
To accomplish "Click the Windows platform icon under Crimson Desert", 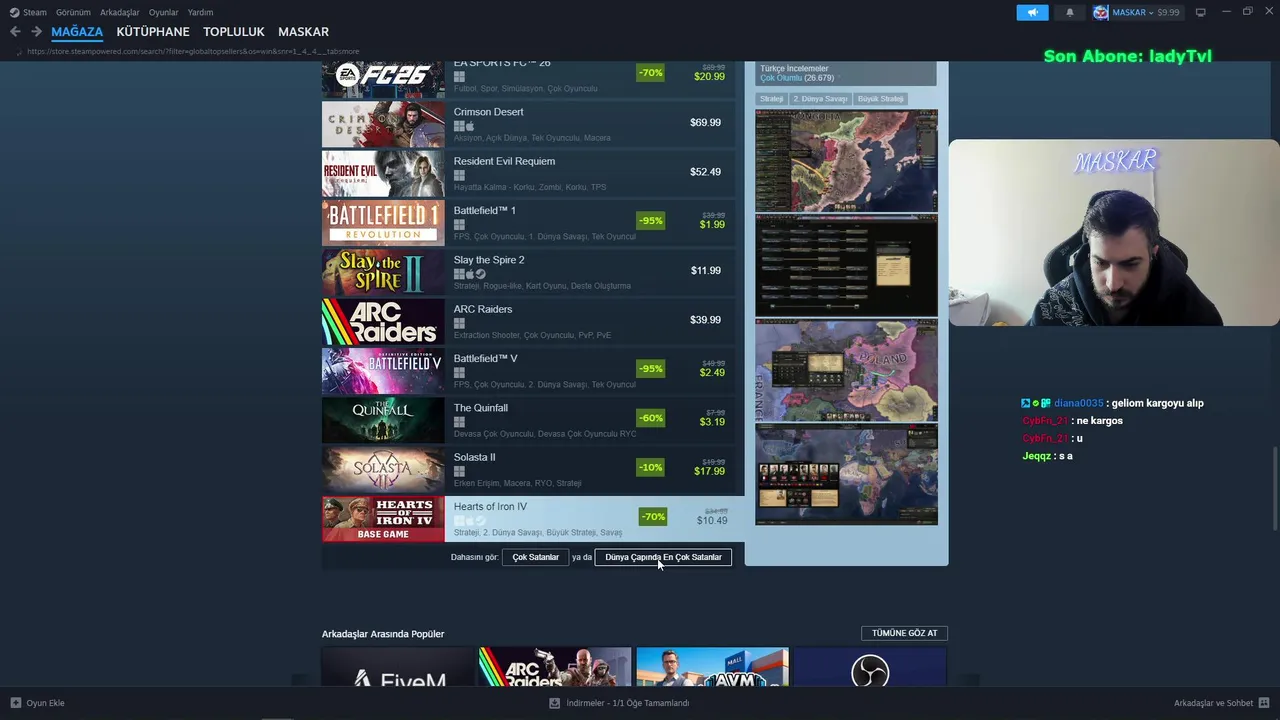I will coord(459,126).
